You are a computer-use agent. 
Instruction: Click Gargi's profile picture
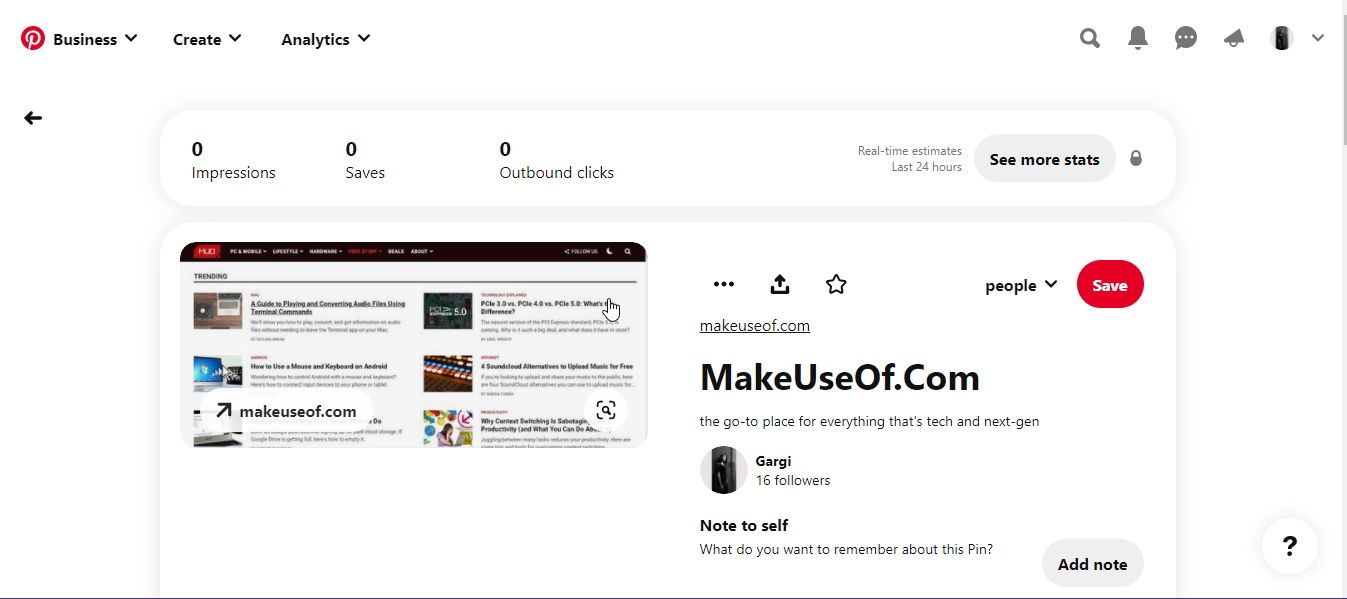point(724,470)
